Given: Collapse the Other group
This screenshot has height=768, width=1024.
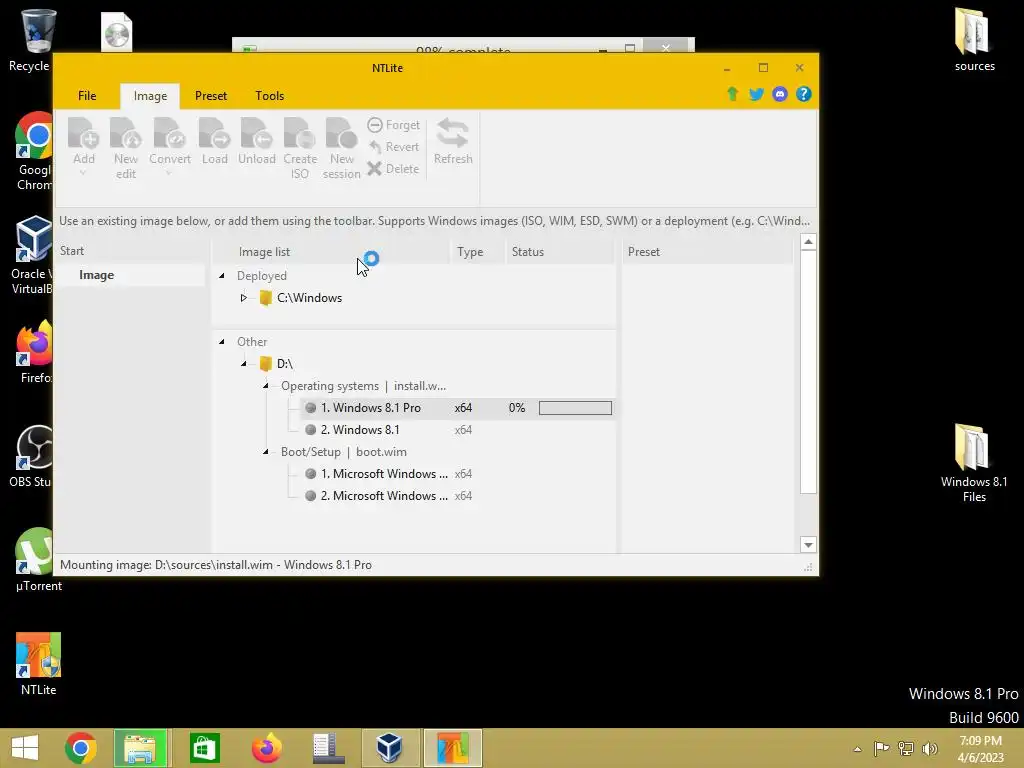Looking at the screenshot, I should click(222, 342).
